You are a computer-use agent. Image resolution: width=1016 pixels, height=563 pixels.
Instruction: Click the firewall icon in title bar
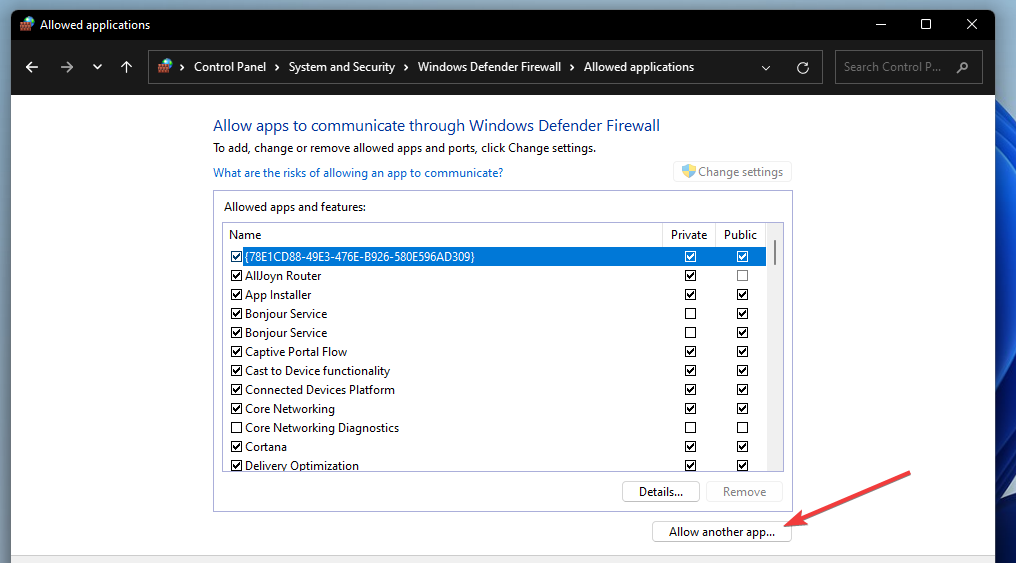point(27,25)
